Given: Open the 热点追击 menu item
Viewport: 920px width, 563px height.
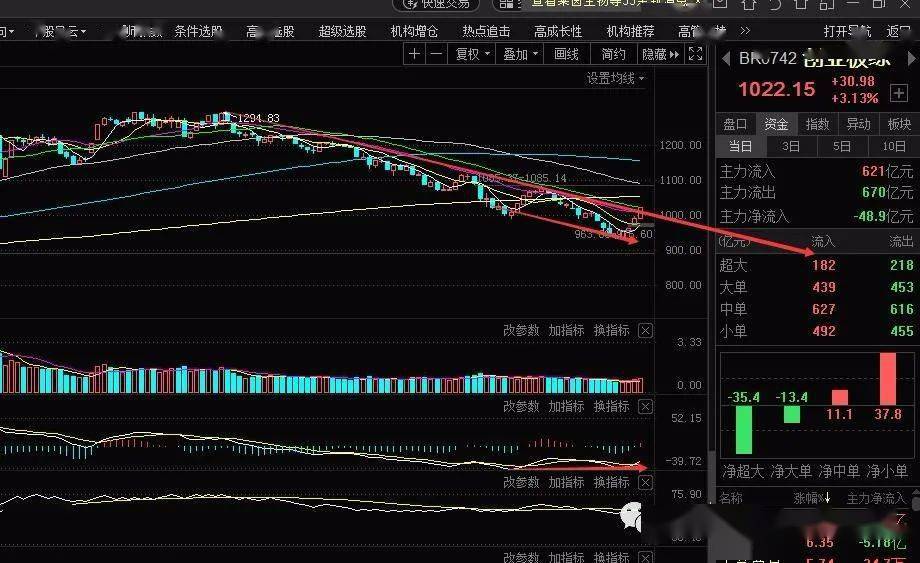Looking at the screenshot, I should pos(486,31).
